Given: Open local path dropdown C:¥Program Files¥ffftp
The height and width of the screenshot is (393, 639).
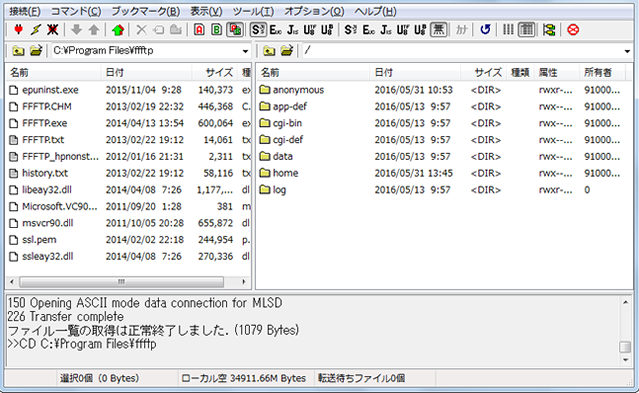Looking at the screenshot, I should pyautogui.click(x=245, y=51).
